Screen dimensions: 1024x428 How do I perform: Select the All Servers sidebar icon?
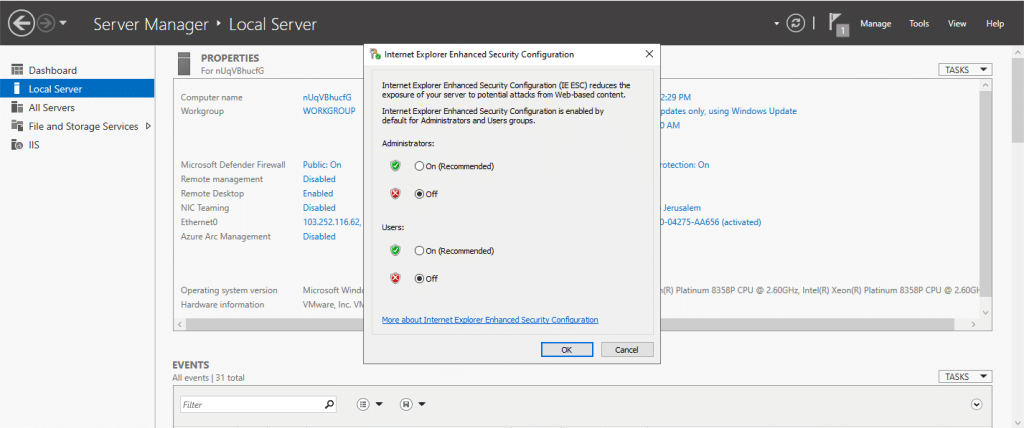17,107
